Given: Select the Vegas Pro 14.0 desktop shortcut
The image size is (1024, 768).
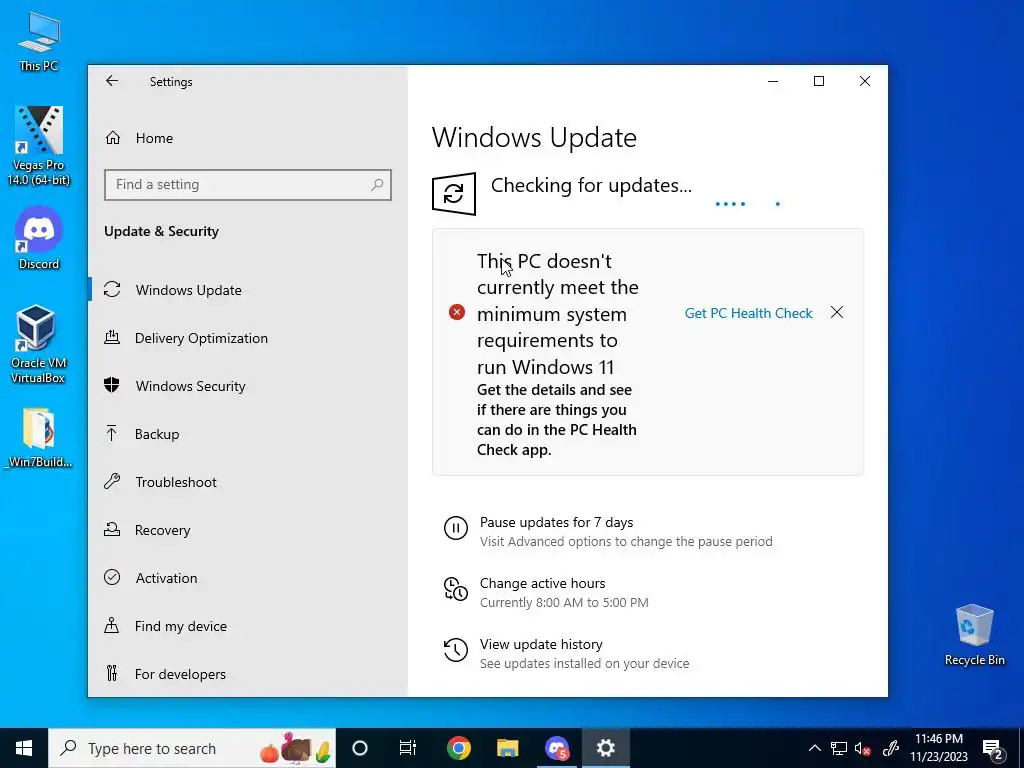Looking at the screenshot, I should coord(39,146).
